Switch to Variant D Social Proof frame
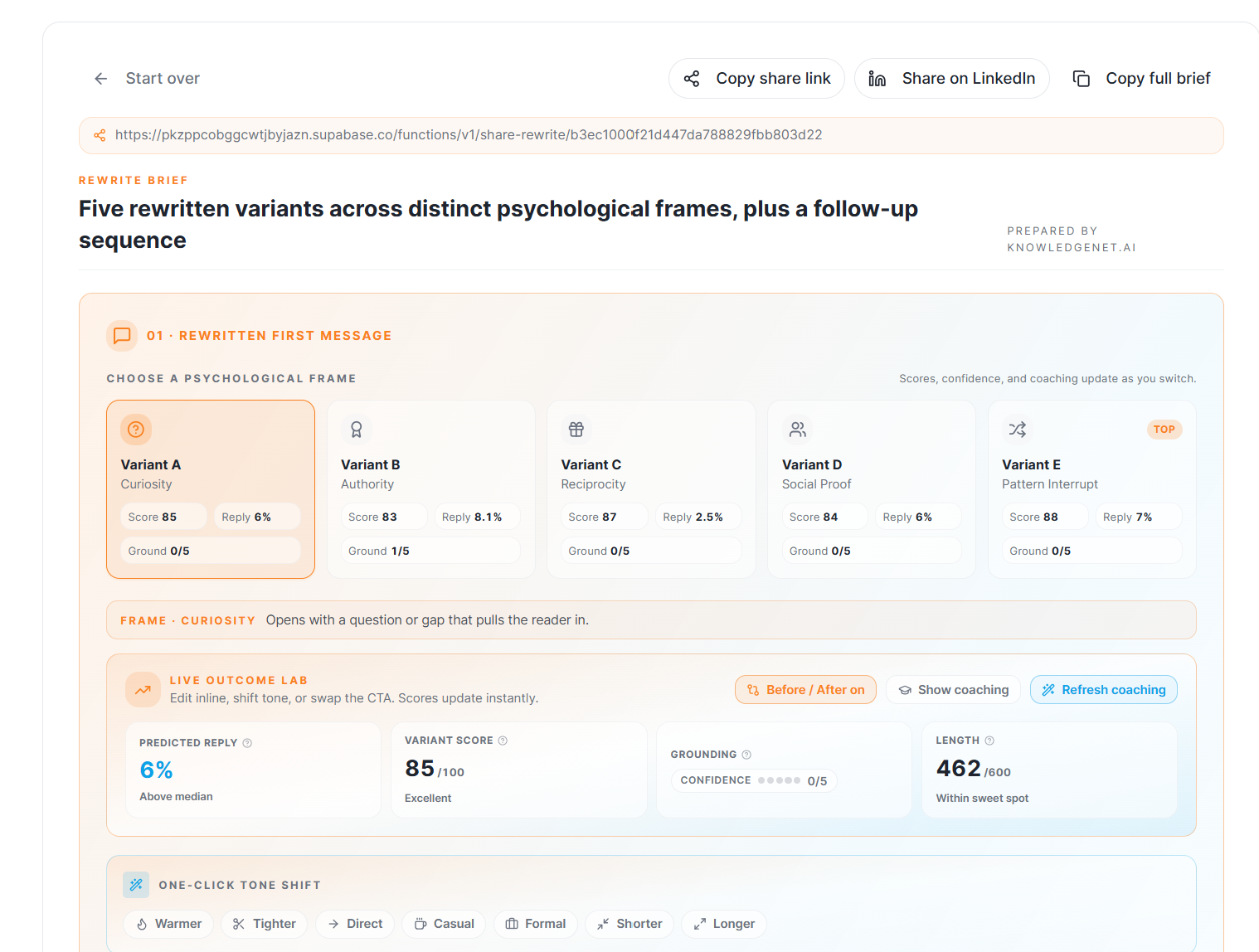 point(872,489)
